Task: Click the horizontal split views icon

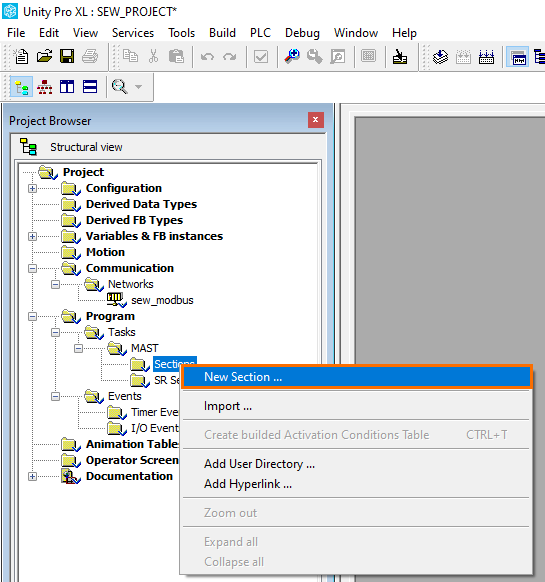Action: click(90, 87)
